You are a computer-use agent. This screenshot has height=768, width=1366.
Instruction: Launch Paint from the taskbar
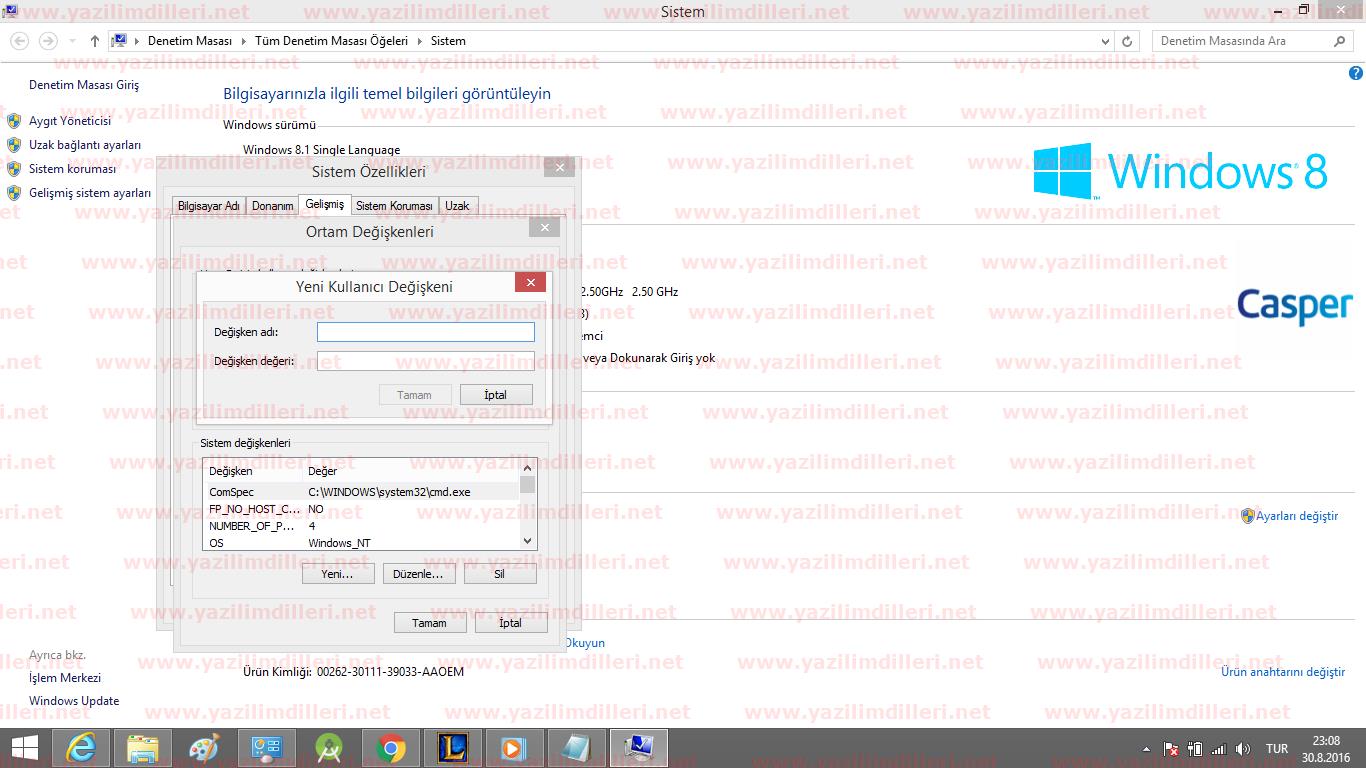pos(205,748)
